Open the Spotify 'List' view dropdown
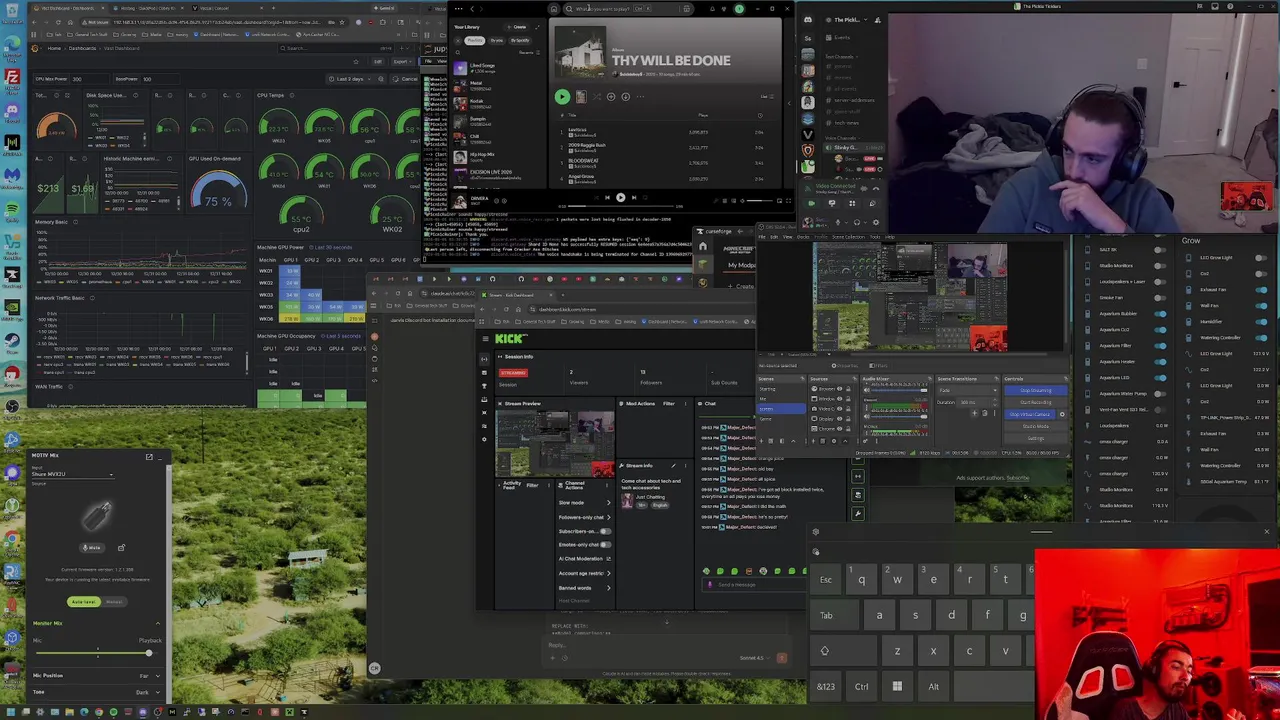Screen dimensions: 1280x720 click(767, 97)
